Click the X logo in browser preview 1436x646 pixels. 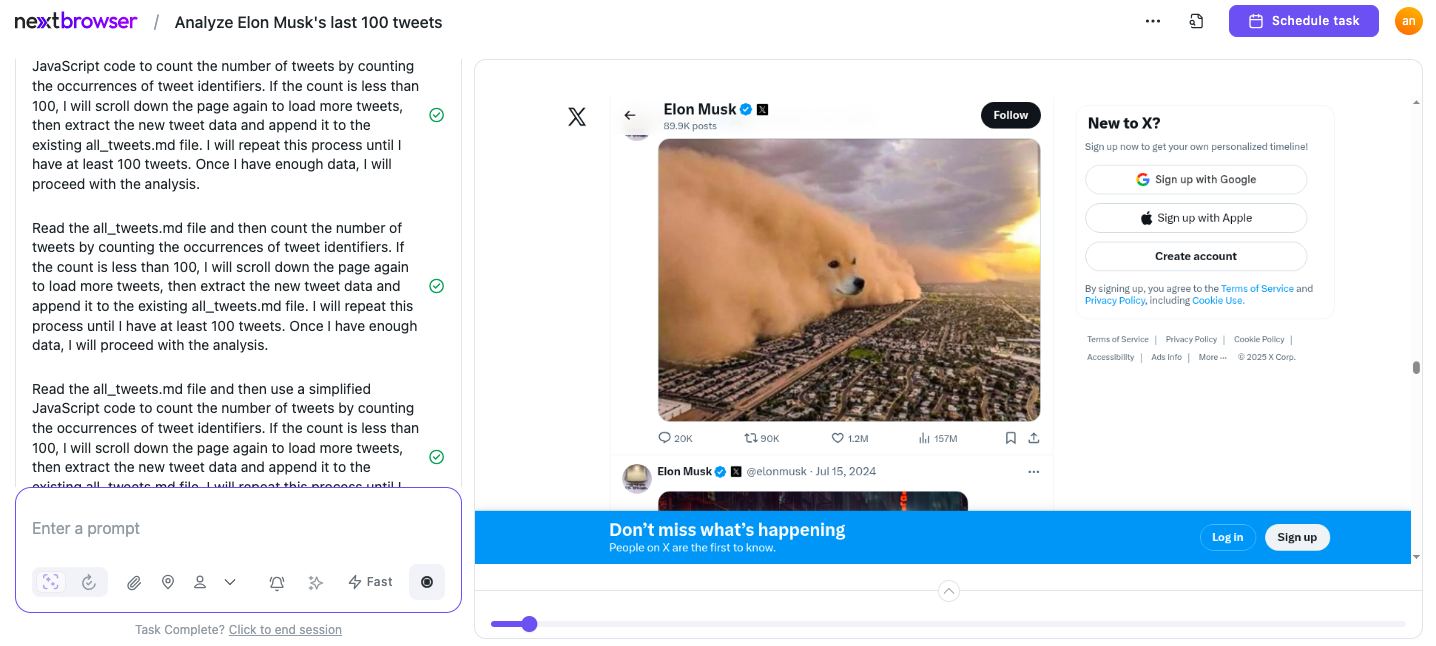pyautogui.click(x=577, y=116)
